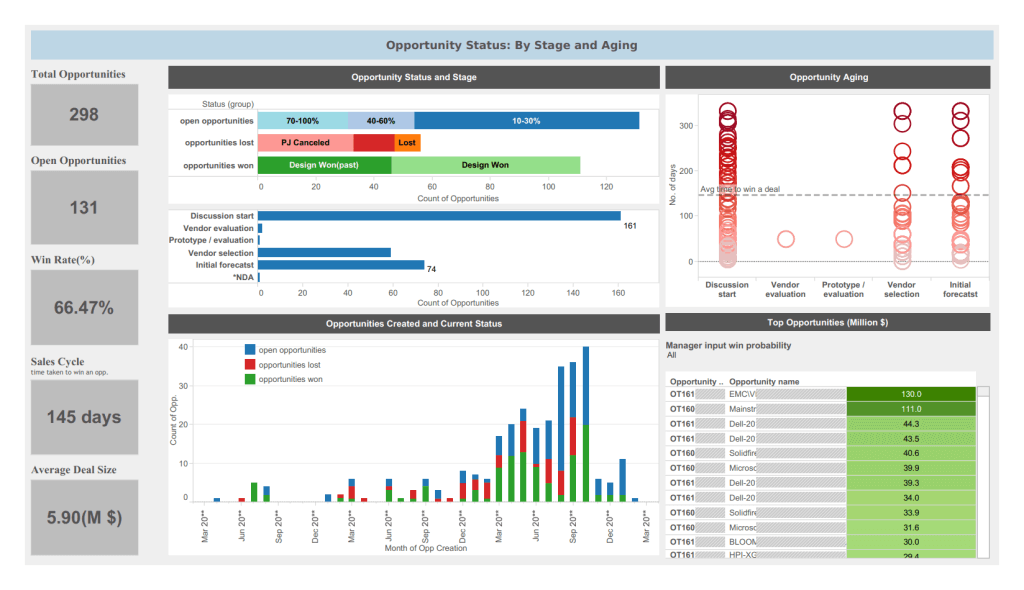
Task: Click the 'Initial forecatst' axis label in Aging chart
Action: 960,289
